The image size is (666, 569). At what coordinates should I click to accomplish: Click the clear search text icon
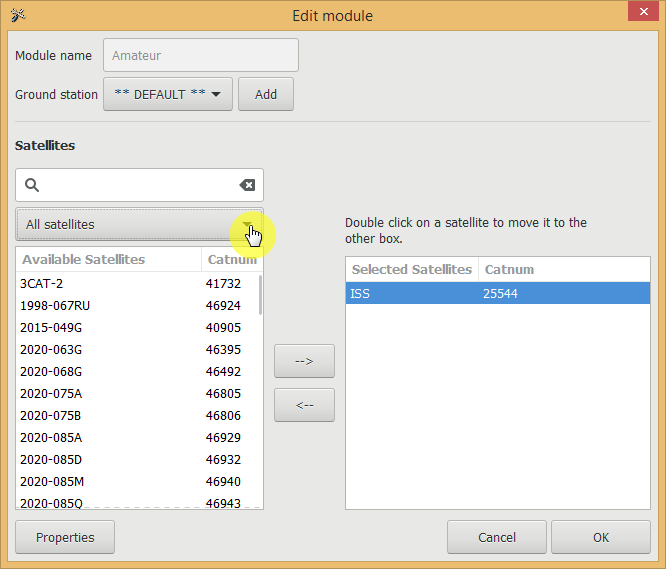pos(247,185)
